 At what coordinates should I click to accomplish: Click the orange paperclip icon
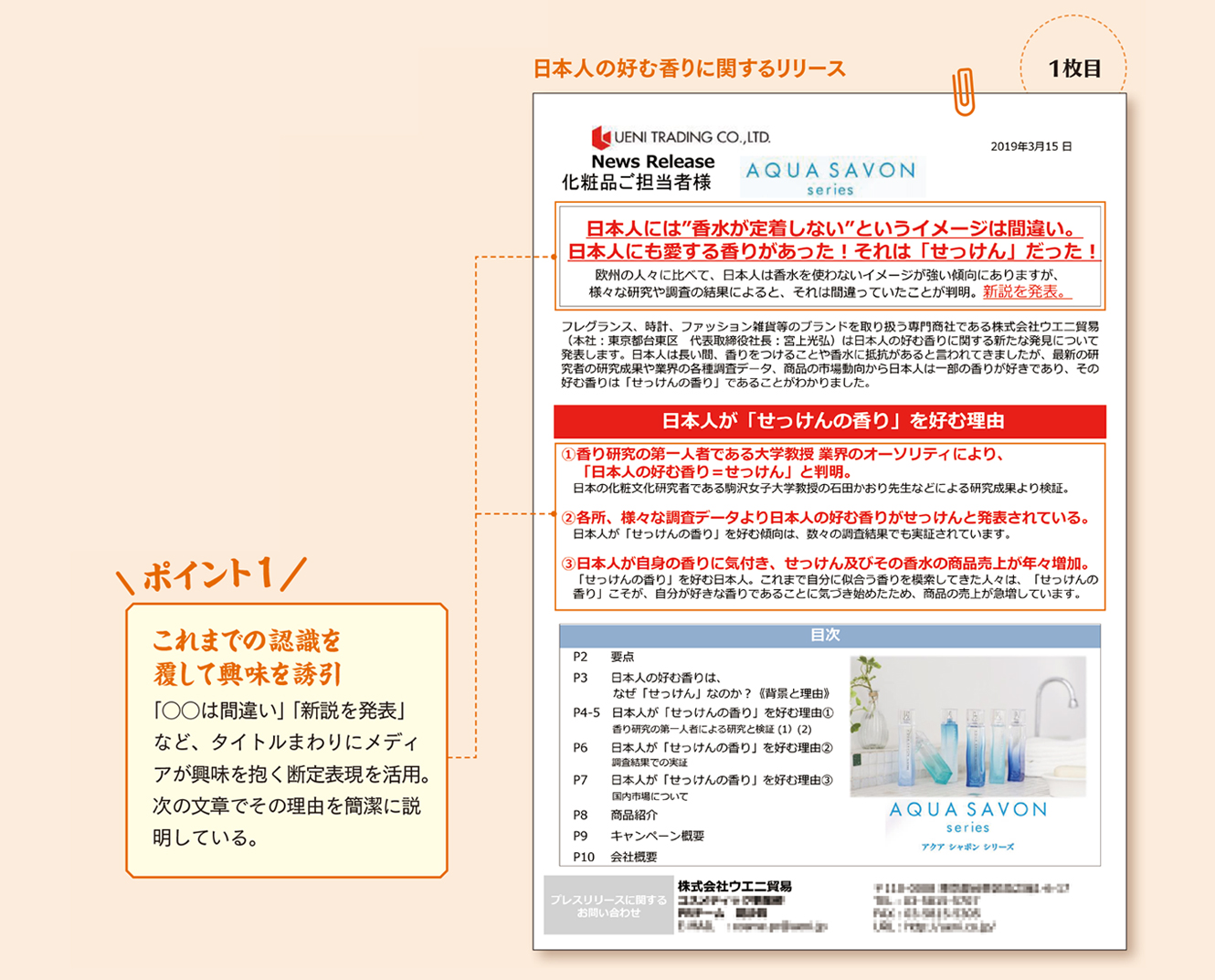(x=963, y=91)
